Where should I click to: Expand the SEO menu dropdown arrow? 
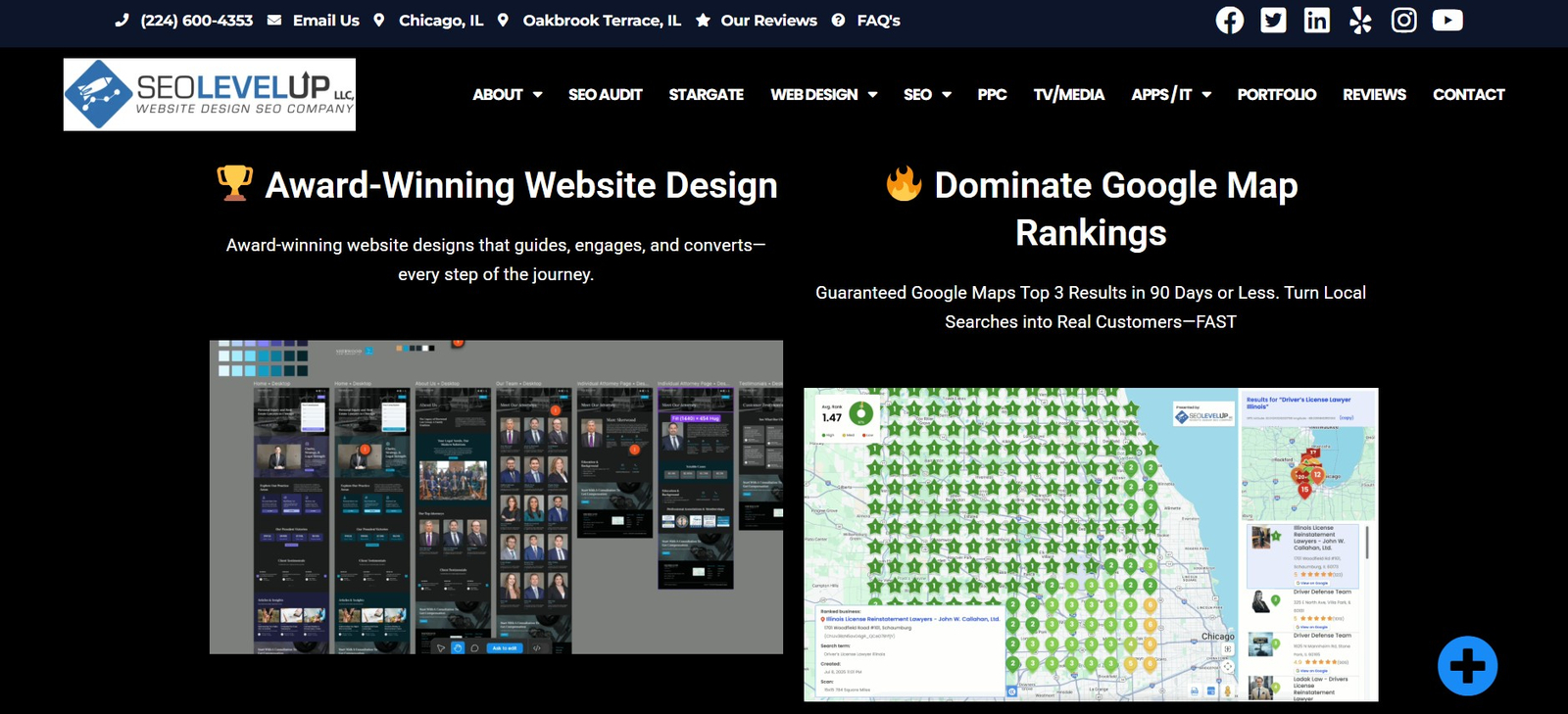947,95
